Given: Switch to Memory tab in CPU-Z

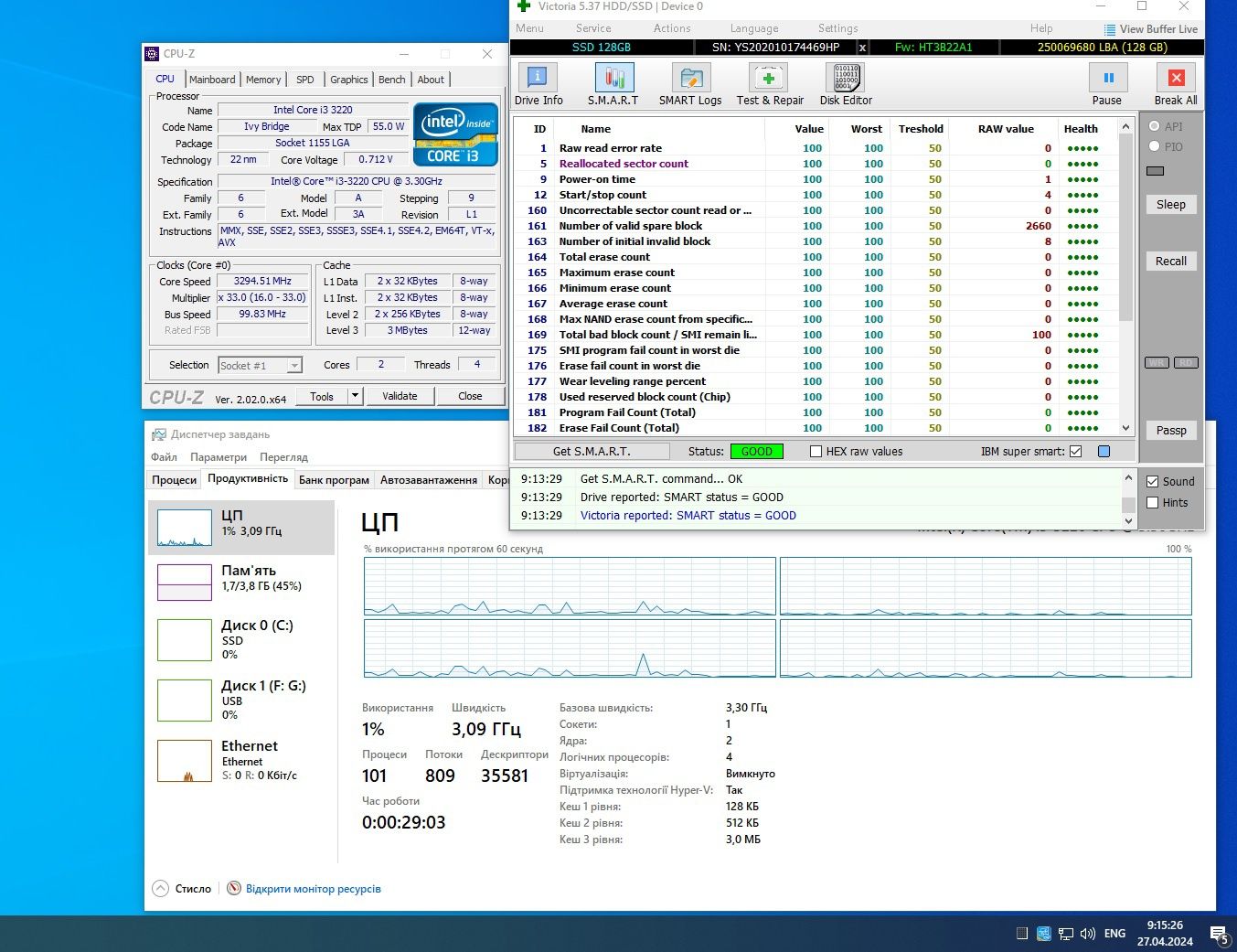Looking at the screenshot, I should point(263,80).
